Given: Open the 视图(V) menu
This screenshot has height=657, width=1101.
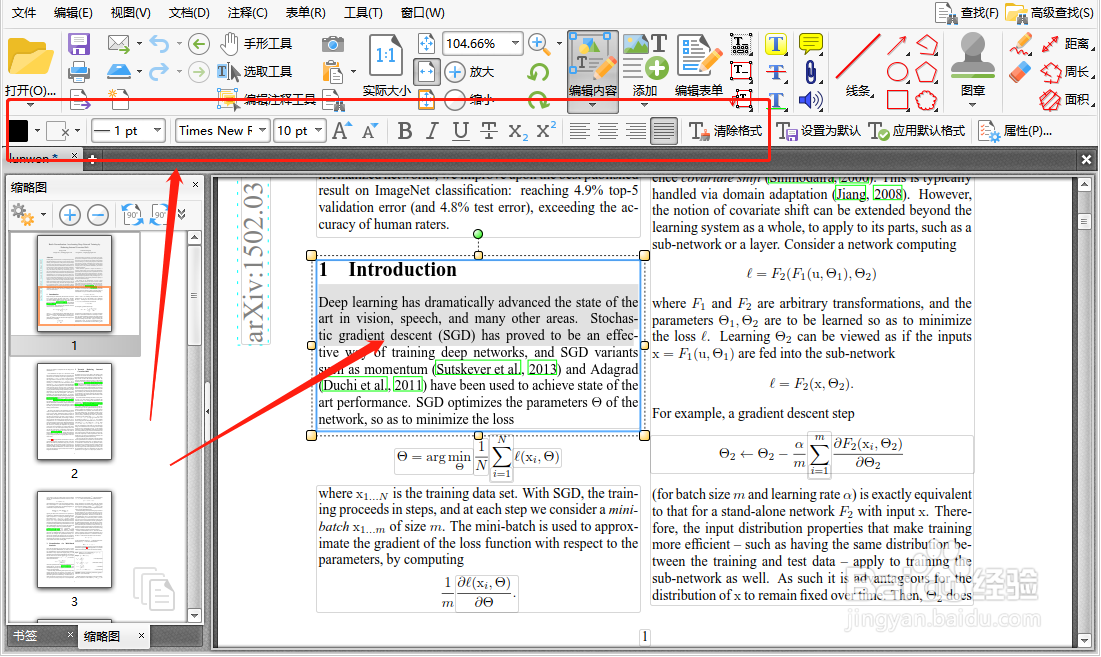Looking at the screenshot, I should [x=131, y=13].
